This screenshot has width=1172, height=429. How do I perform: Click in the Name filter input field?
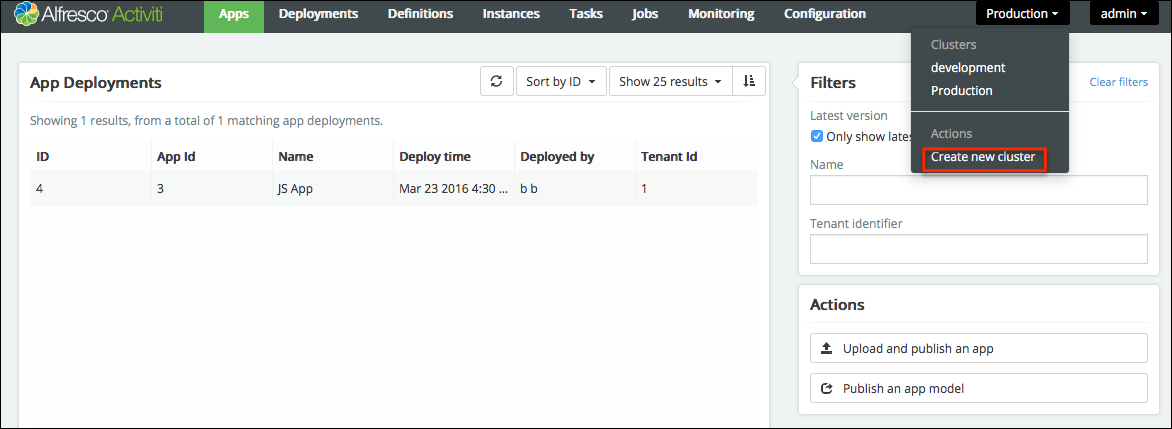978,190
